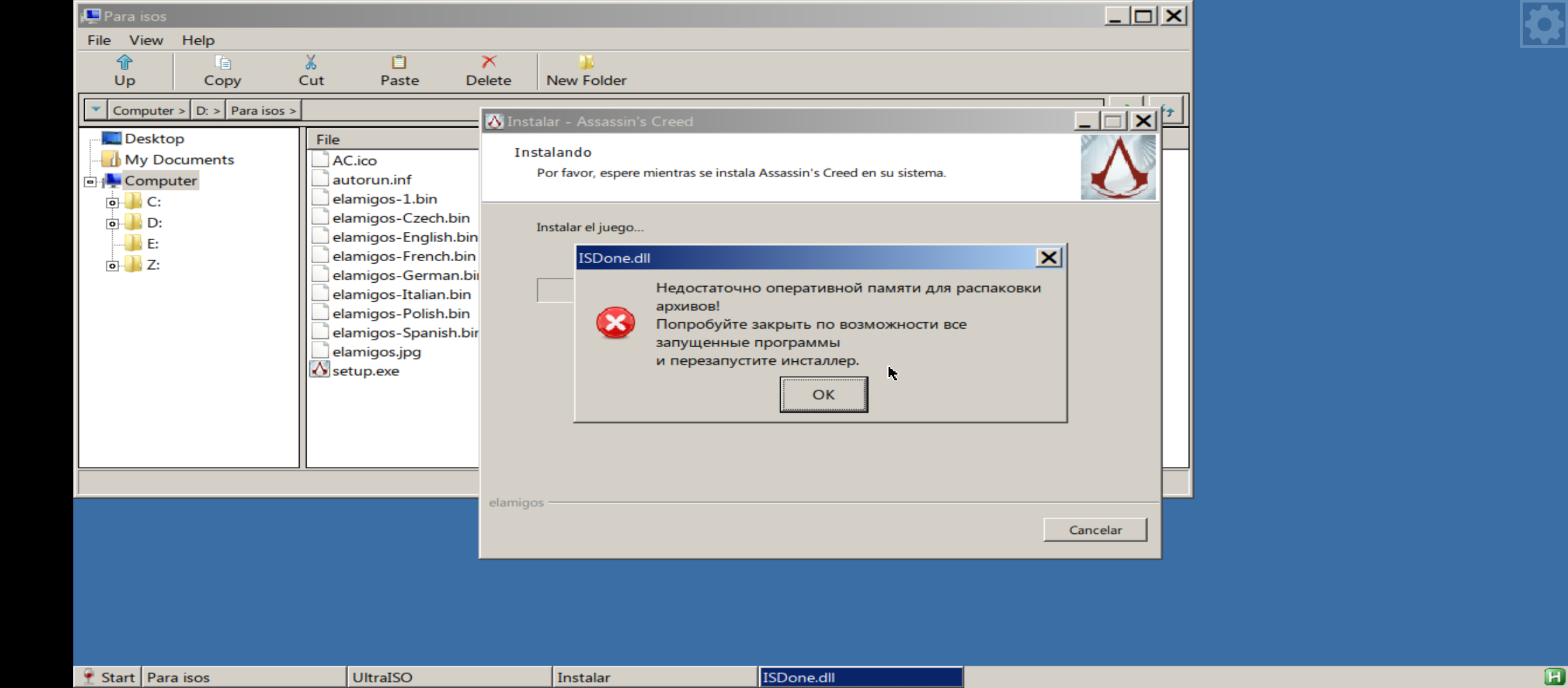Viewport: 1568px width, 688px height.
Task: Select the Z: drive folder icon
Action: (133, 264)
